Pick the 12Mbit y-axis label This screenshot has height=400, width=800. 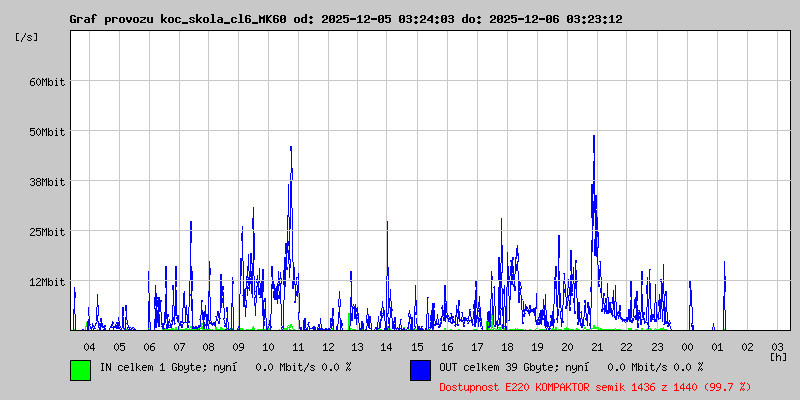pos(46,282)
